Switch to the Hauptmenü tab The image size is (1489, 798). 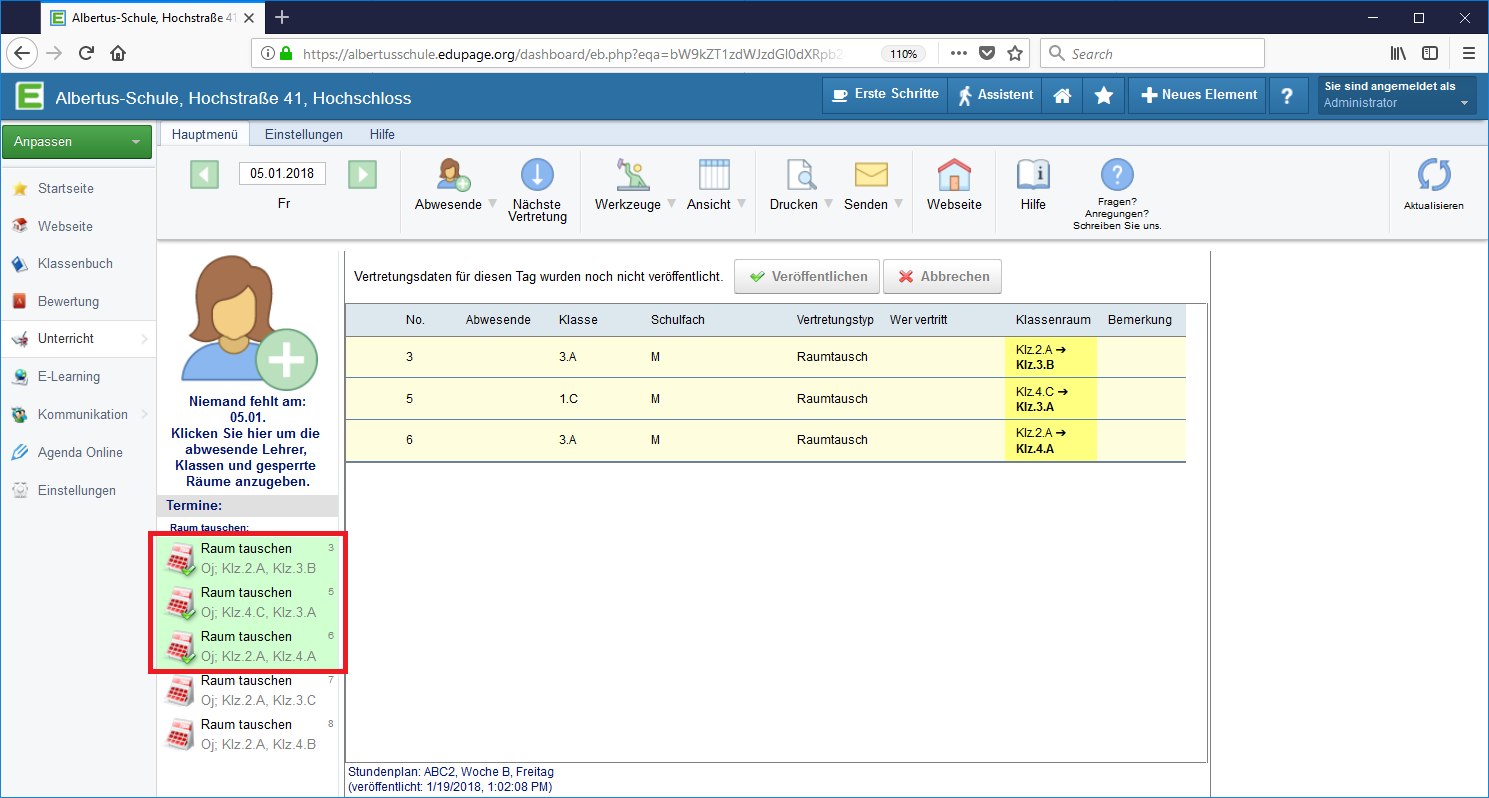click(x=204, y=134)
